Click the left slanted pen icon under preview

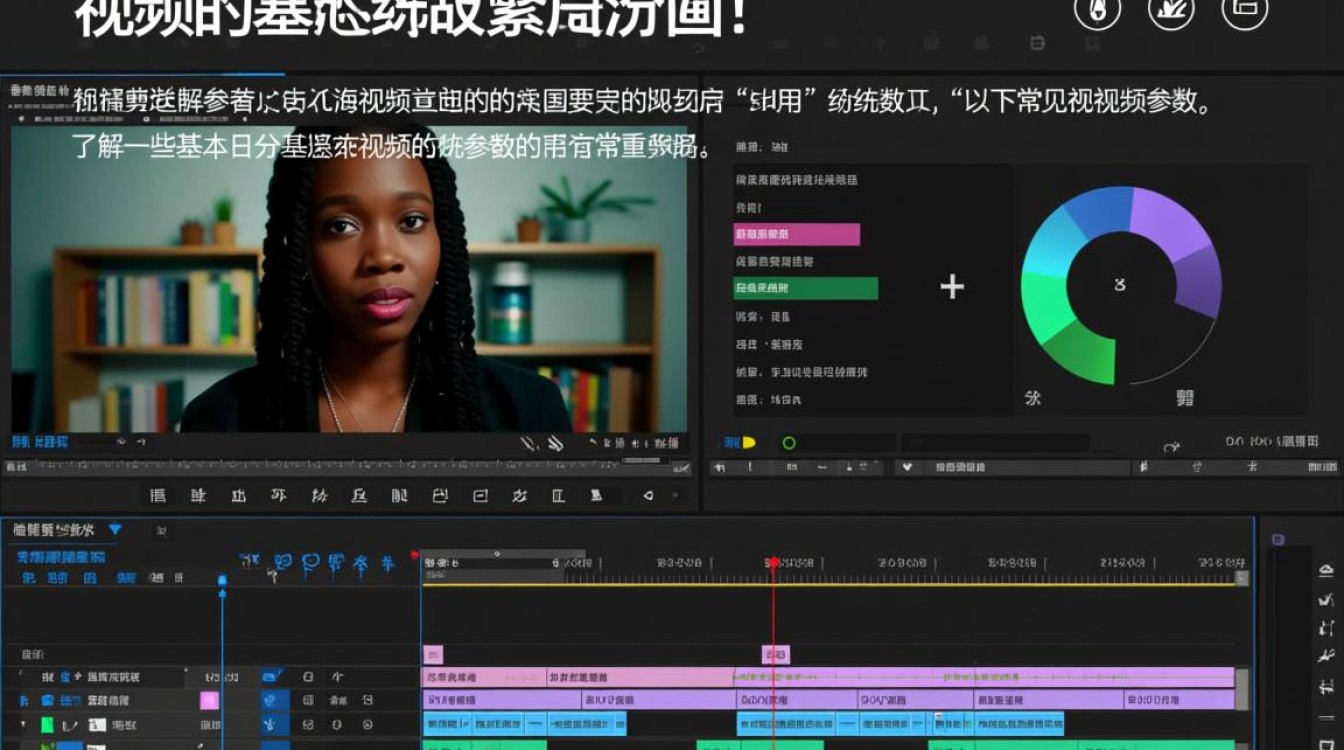(x=527, y=443)
